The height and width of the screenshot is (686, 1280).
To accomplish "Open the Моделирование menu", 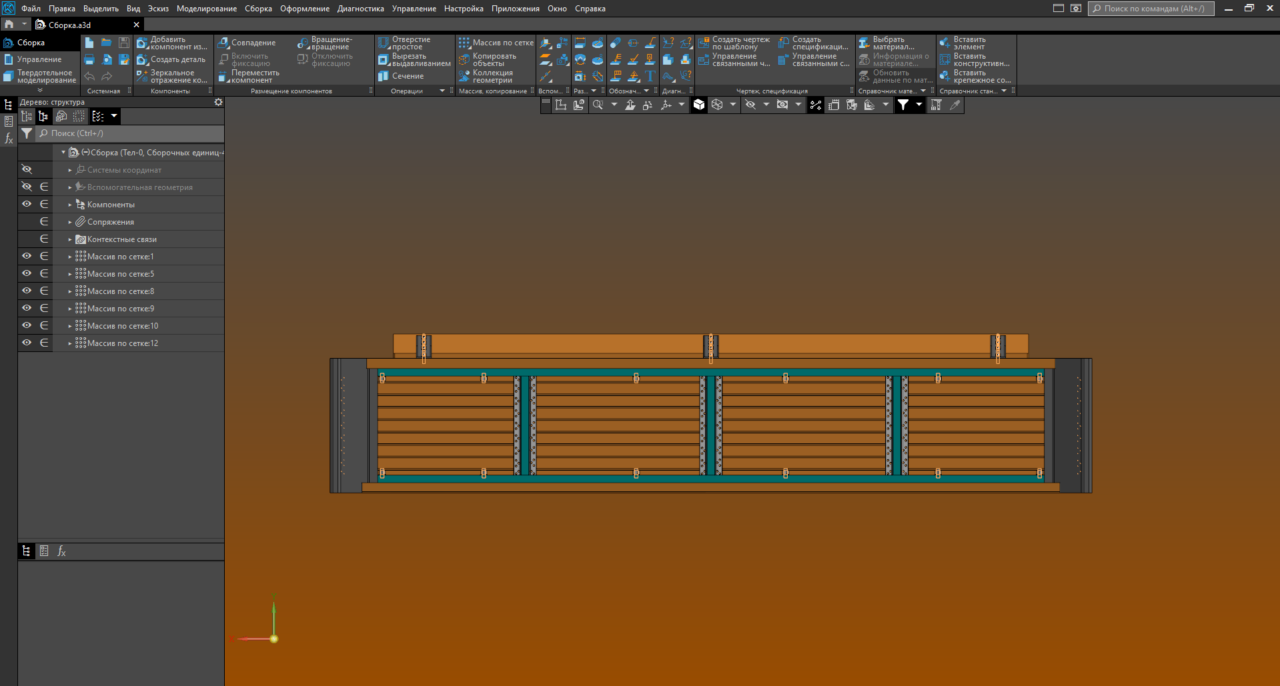I will 207,8.
